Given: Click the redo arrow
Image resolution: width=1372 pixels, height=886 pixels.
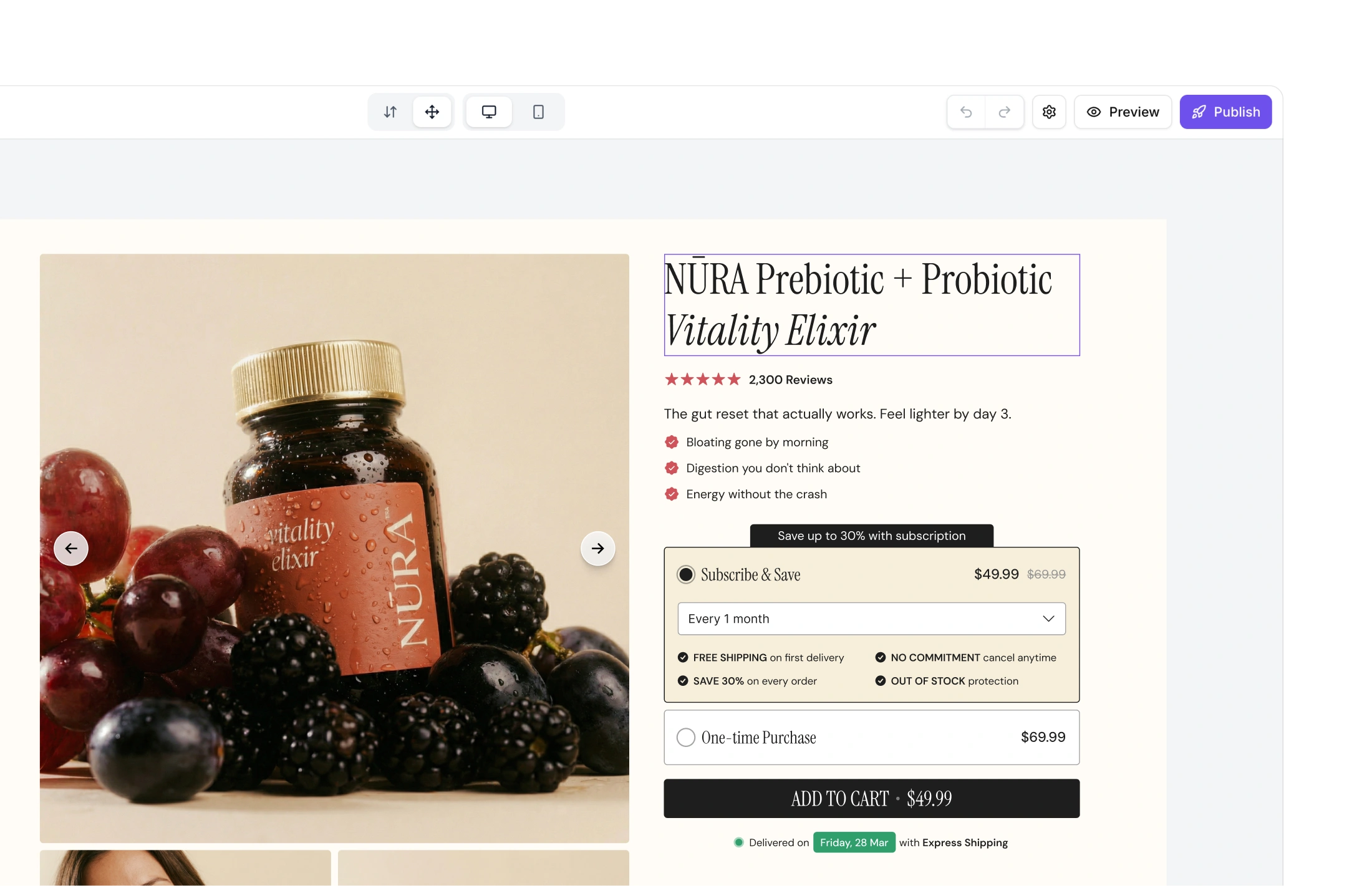Looking at the screenshot, I should (1004, 112).
